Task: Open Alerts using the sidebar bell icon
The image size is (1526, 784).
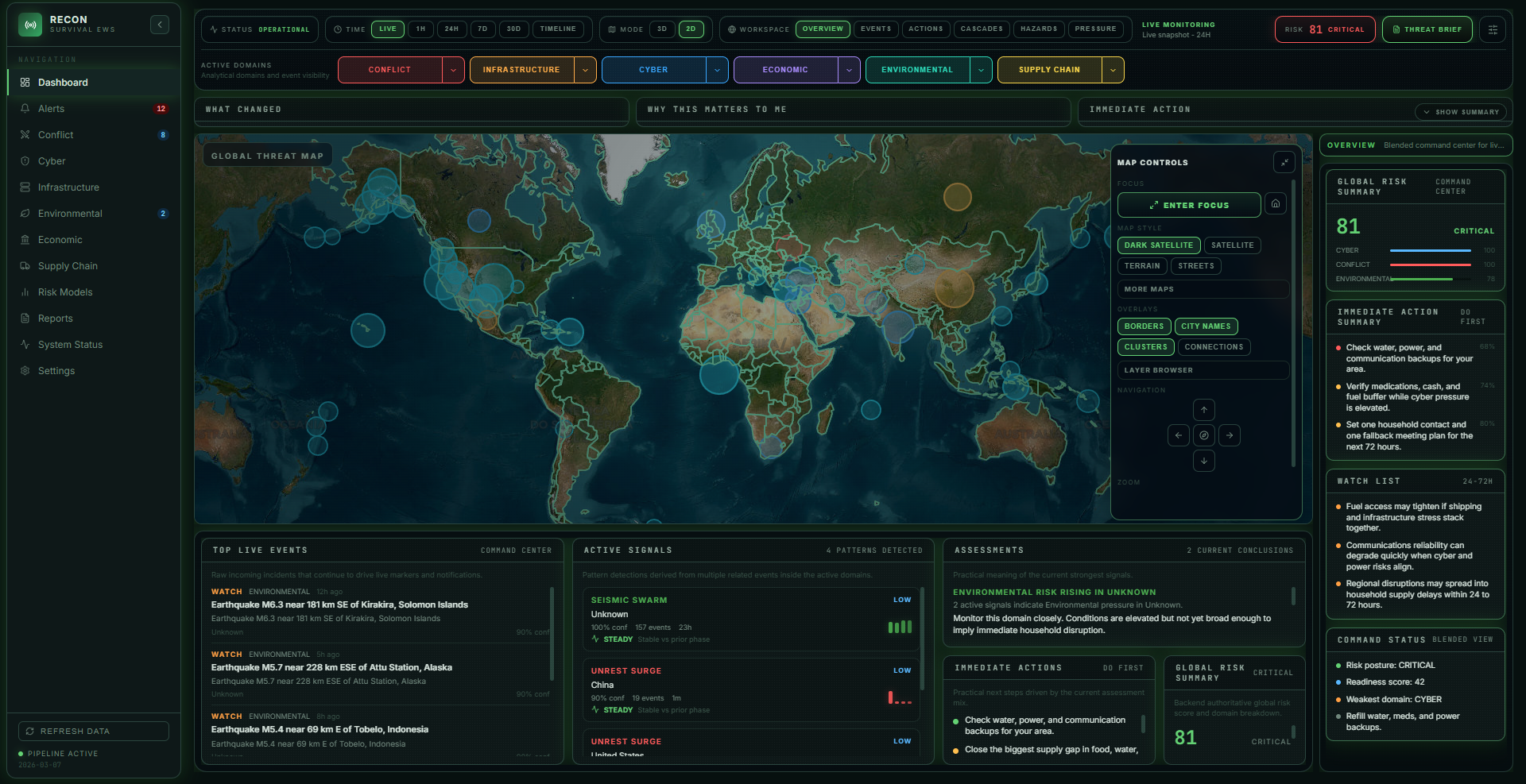Action: point(26,108)
